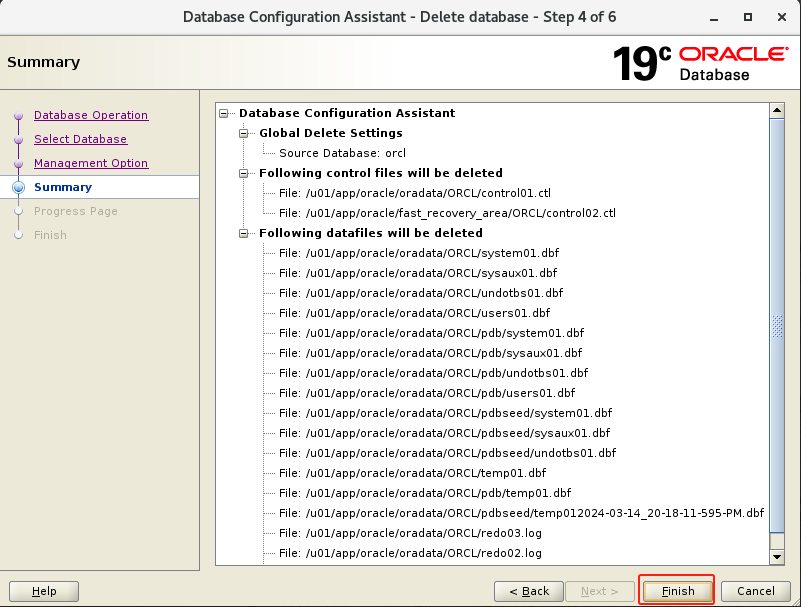Select the pdbseed/system01.dbf file row
This screenshot has width=801, height=607.
click(x=445, y=413)
